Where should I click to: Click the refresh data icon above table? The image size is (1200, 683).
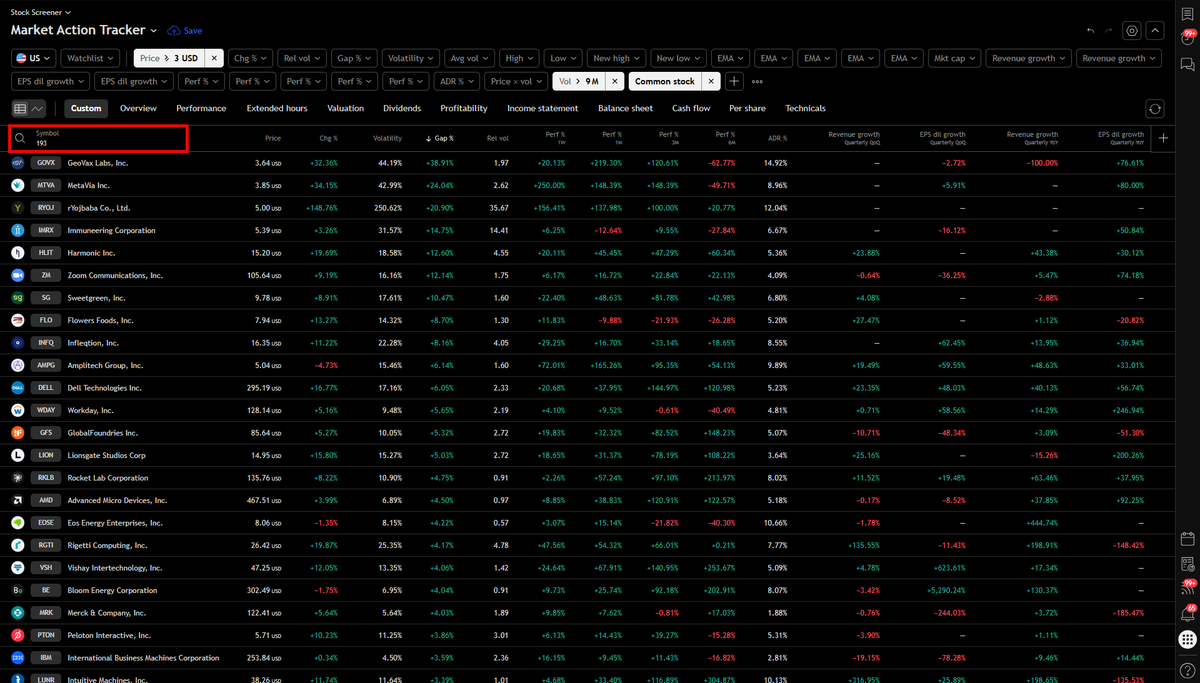click(x=1155, y=108)
